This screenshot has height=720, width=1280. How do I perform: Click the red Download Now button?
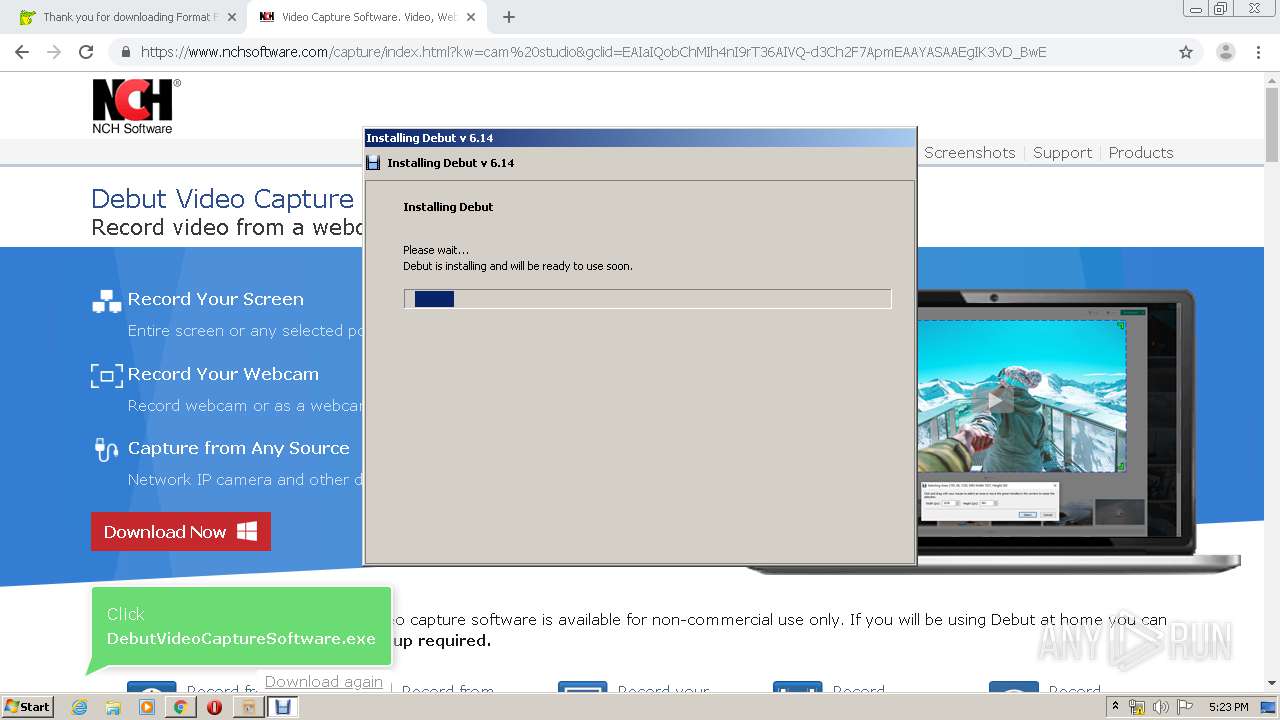pos(181,532)
